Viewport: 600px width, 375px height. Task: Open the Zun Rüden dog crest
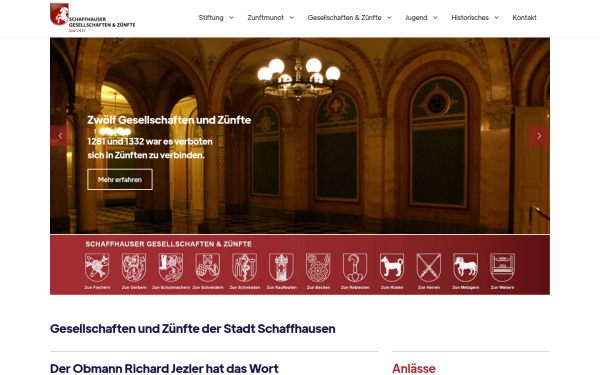point(392,267)
